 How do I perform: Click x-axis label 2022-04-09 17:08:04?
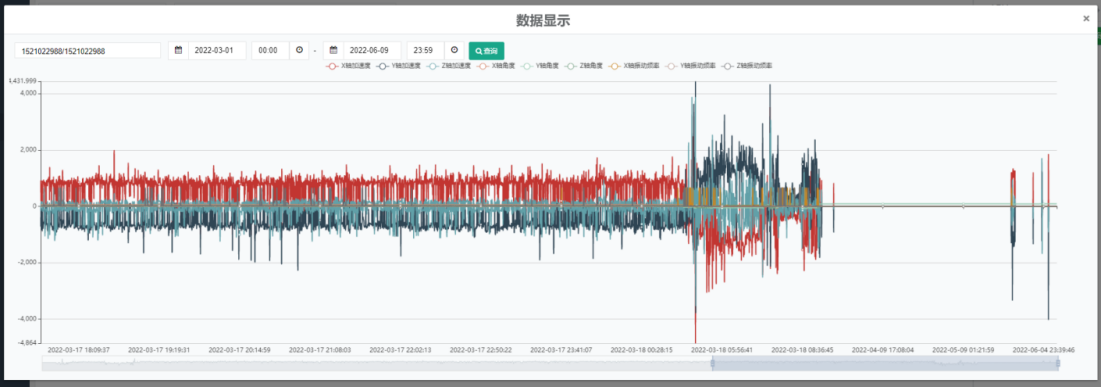coord(883,349)
